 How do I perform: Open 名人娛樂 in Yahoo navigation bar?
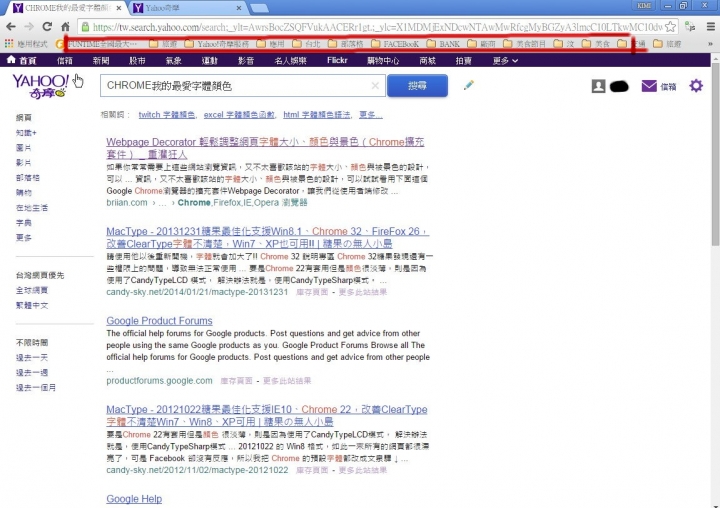click(x=290, y=60)
